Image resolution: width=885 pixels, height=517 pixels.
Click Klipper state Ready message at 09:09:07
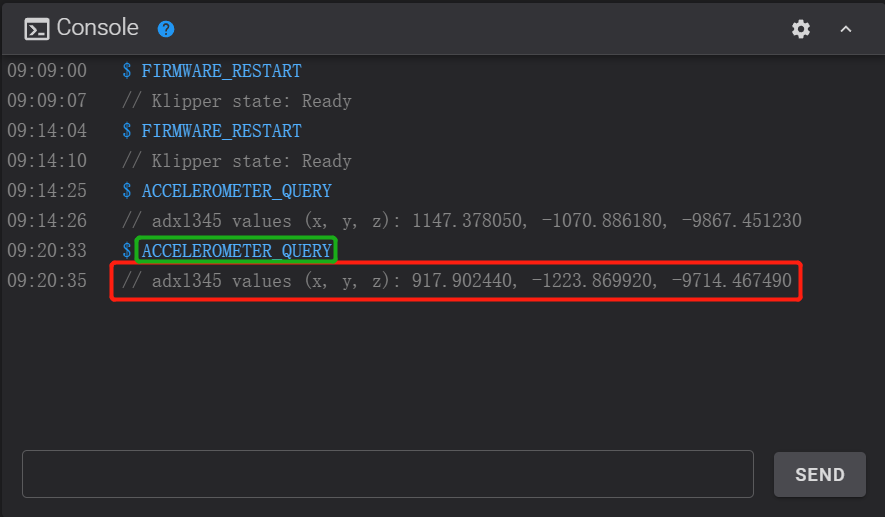pyautogui.click(x=236, y=101)
